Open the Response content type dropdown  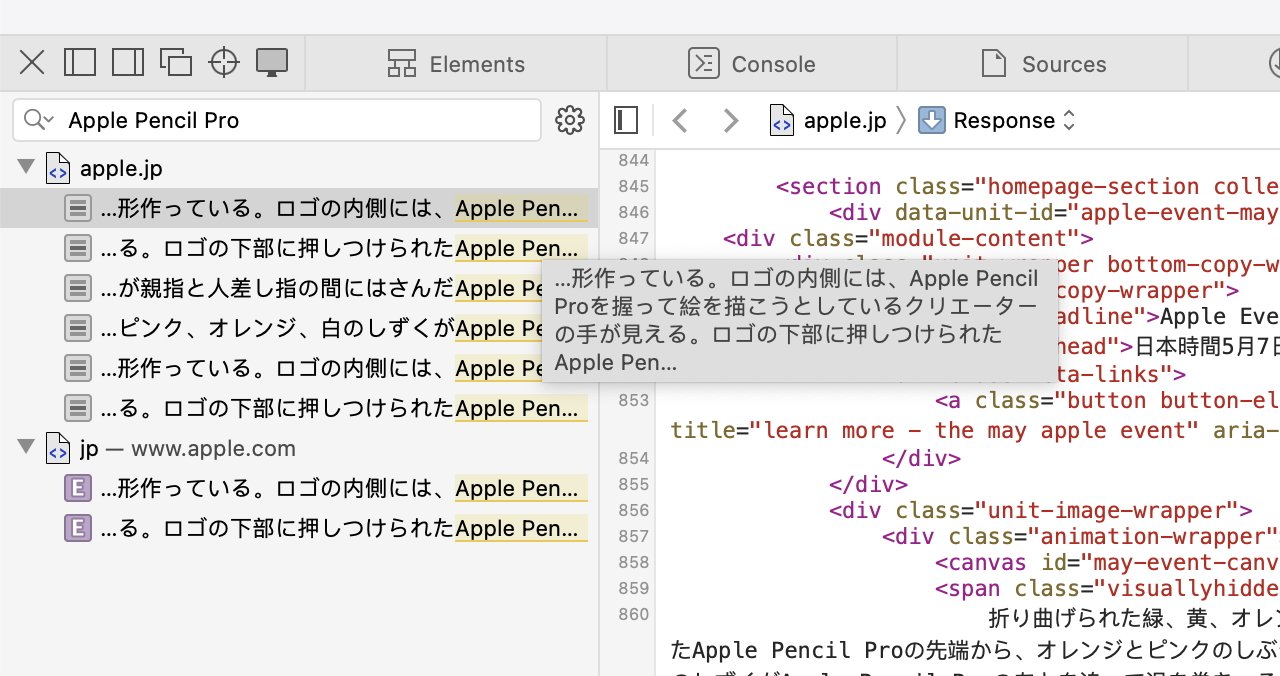[x=1069, y=120]
